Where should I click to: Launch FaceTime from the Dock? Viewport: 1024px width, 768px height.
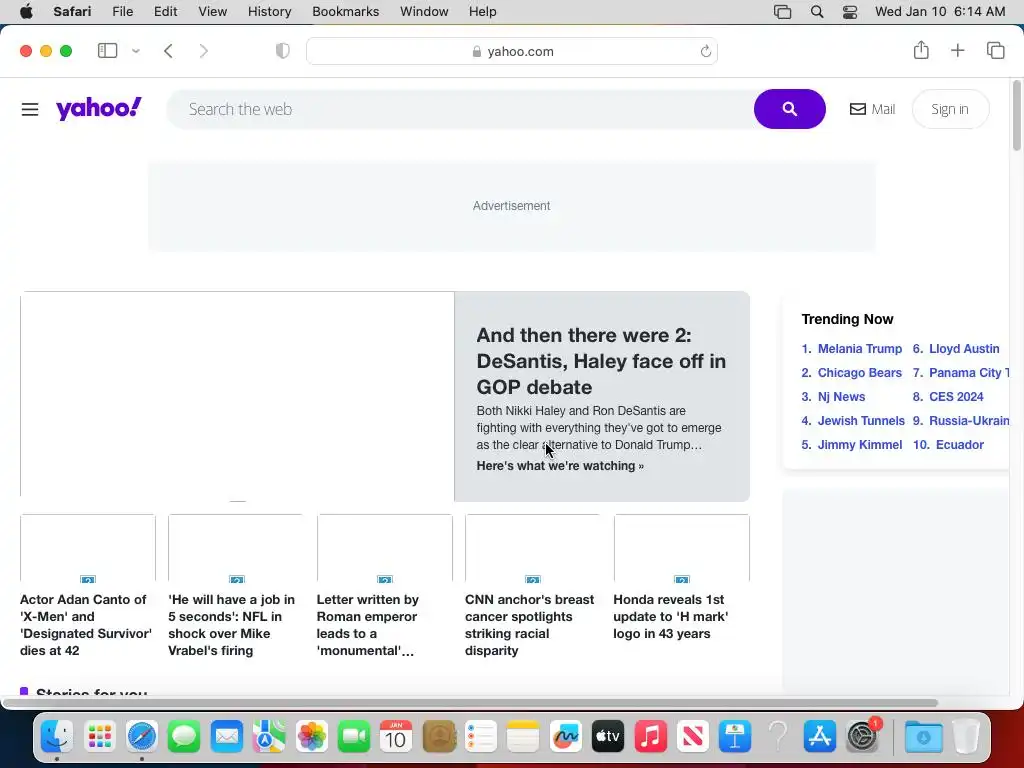[x=354, y=737]
